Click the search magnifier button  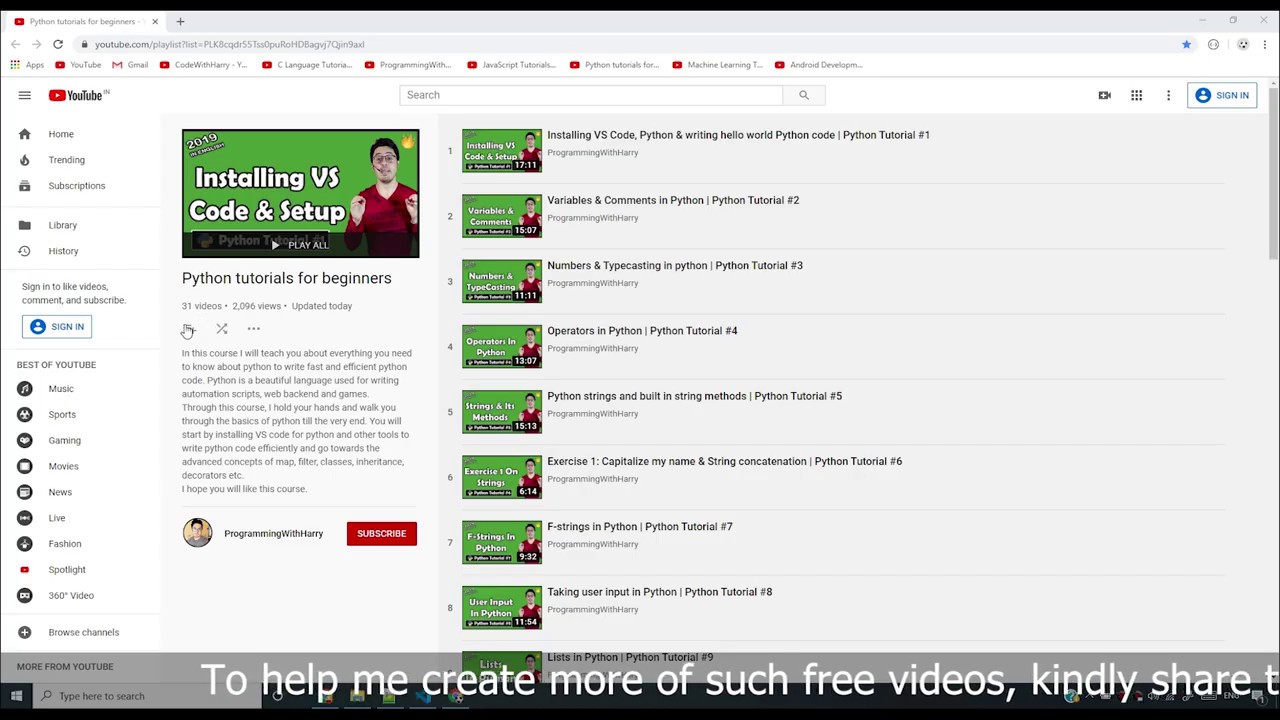pos(803,95)
